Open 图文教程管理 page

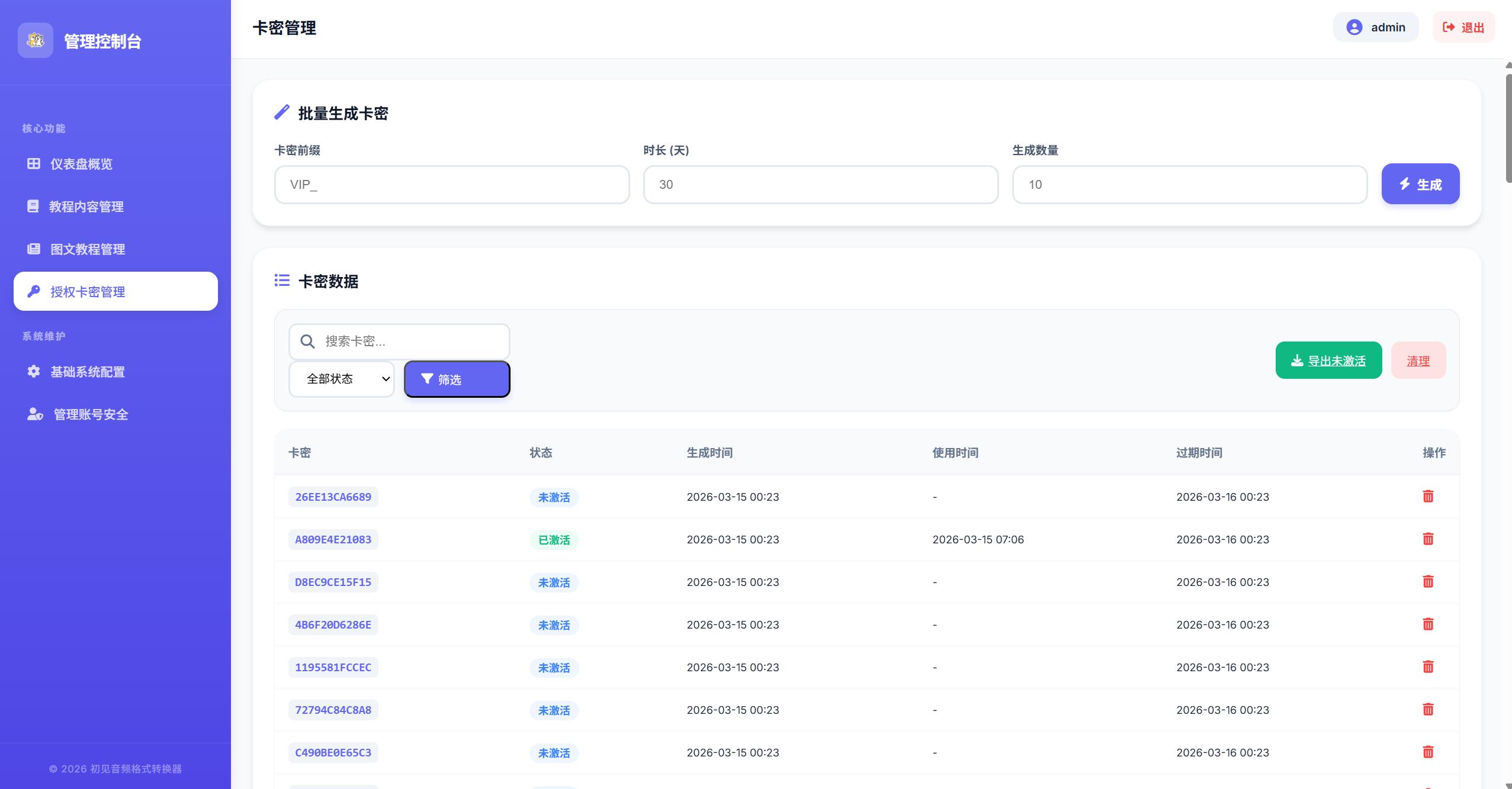pos(87,249)
